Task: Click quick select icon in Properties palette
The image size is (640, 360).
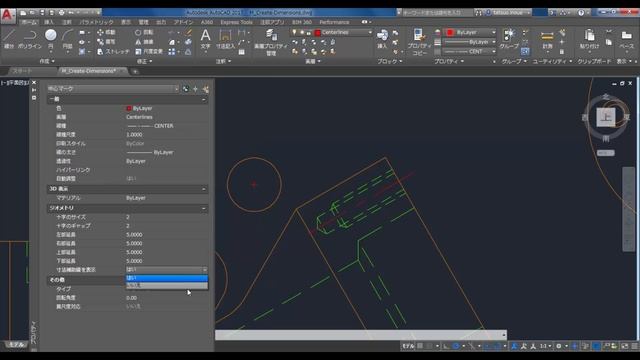Action: coord(205,89)
